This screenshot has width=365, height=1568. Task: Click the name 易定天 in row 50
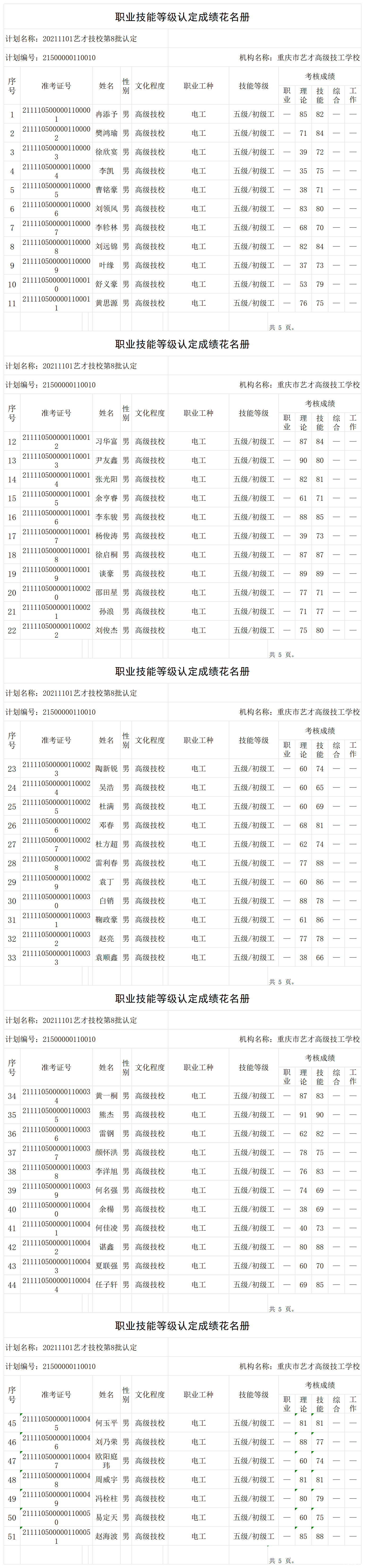point(106,1517)
